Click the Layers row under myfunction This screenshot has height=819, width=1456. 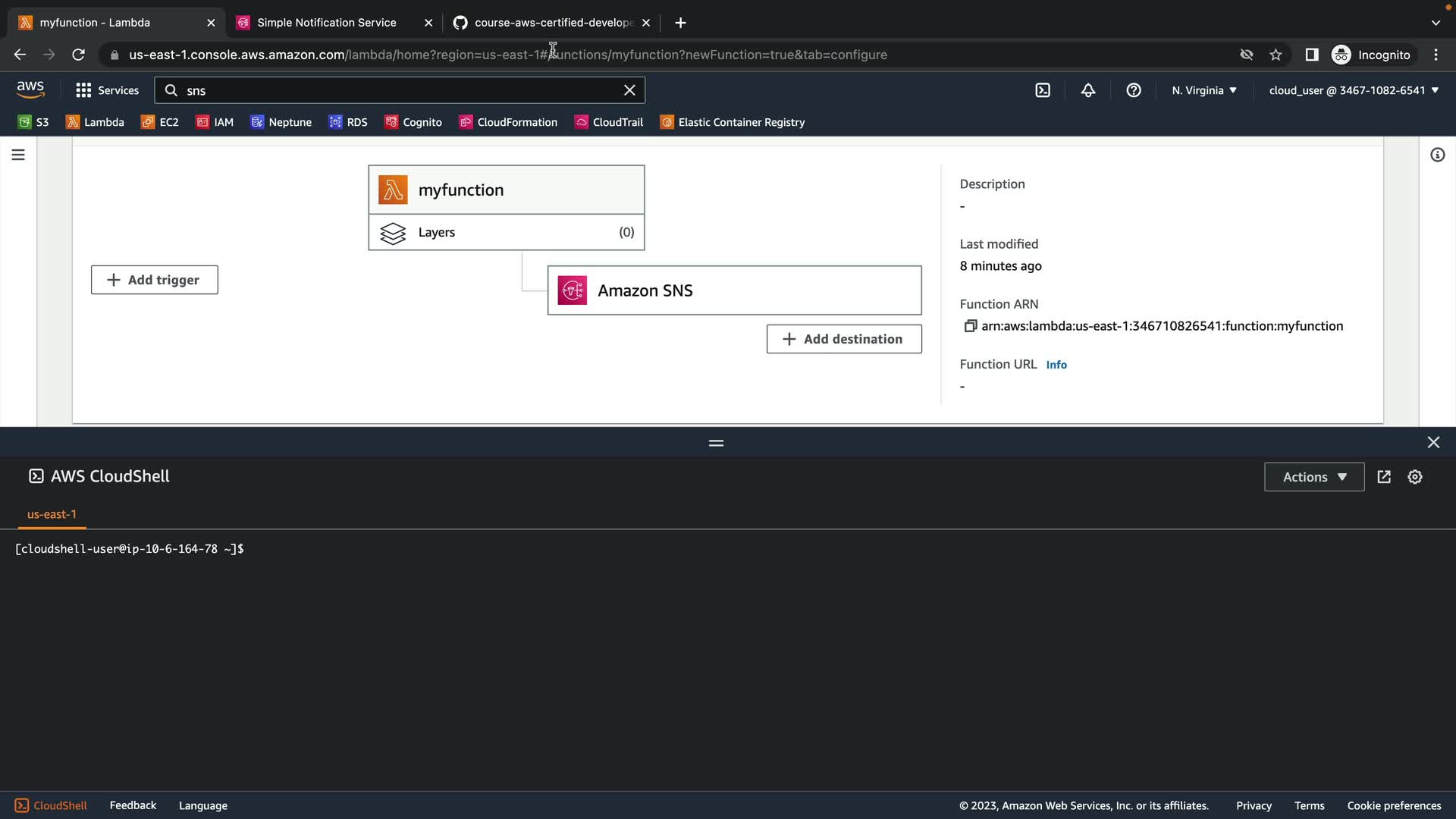[x=507, y=232]
